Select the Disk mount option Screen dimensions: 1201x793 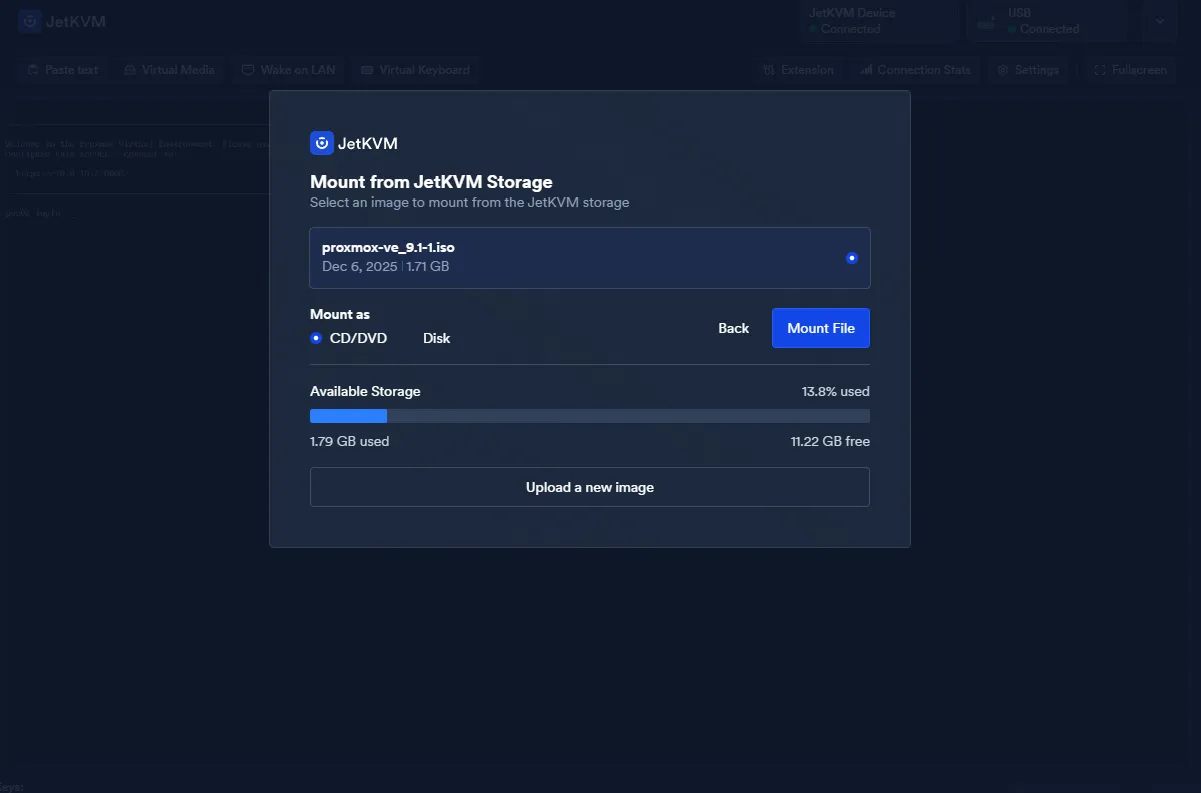point(436,338)
